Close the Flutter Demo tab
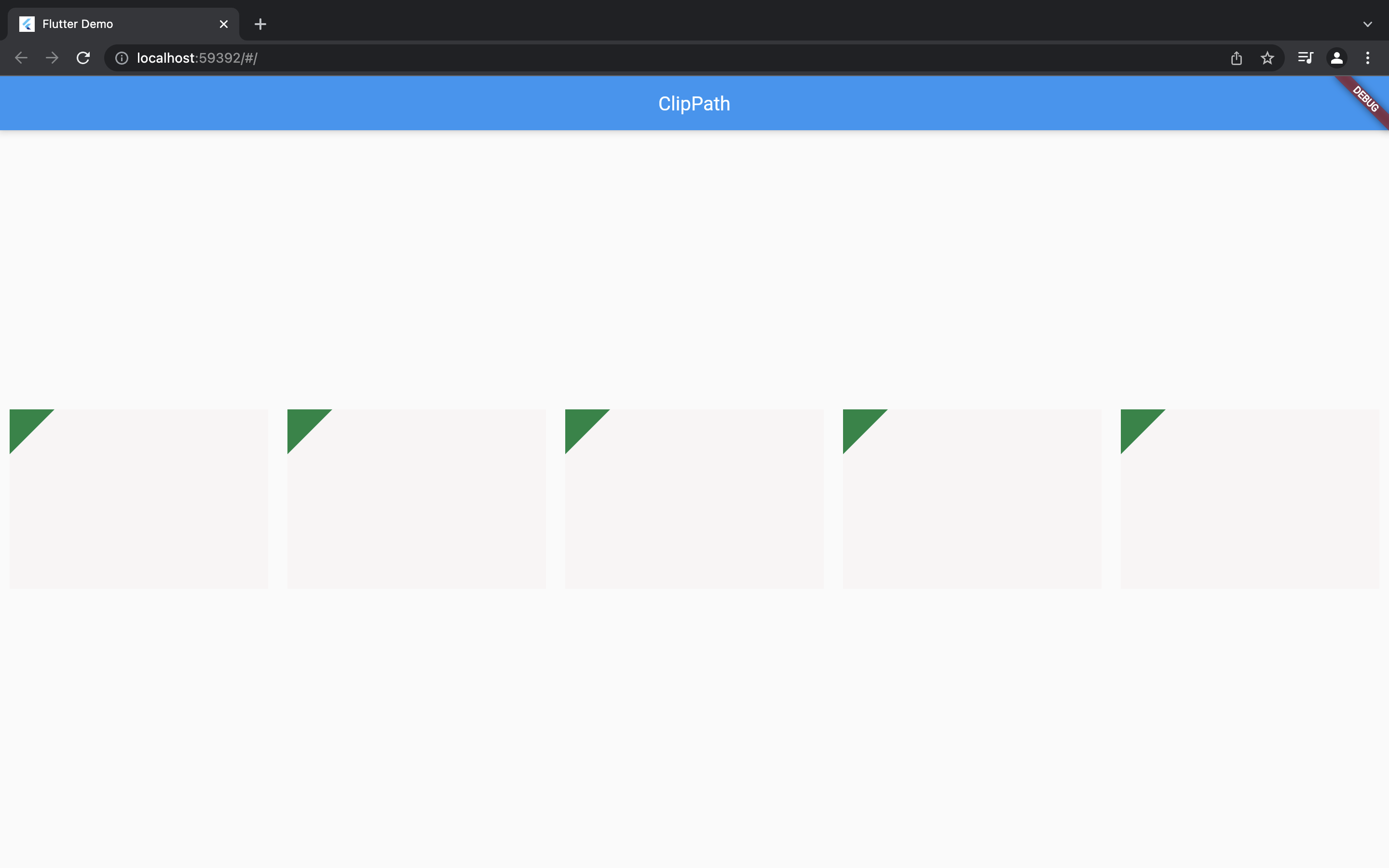Viewport: 1389px width, 868px height. [x=223, y=24]
